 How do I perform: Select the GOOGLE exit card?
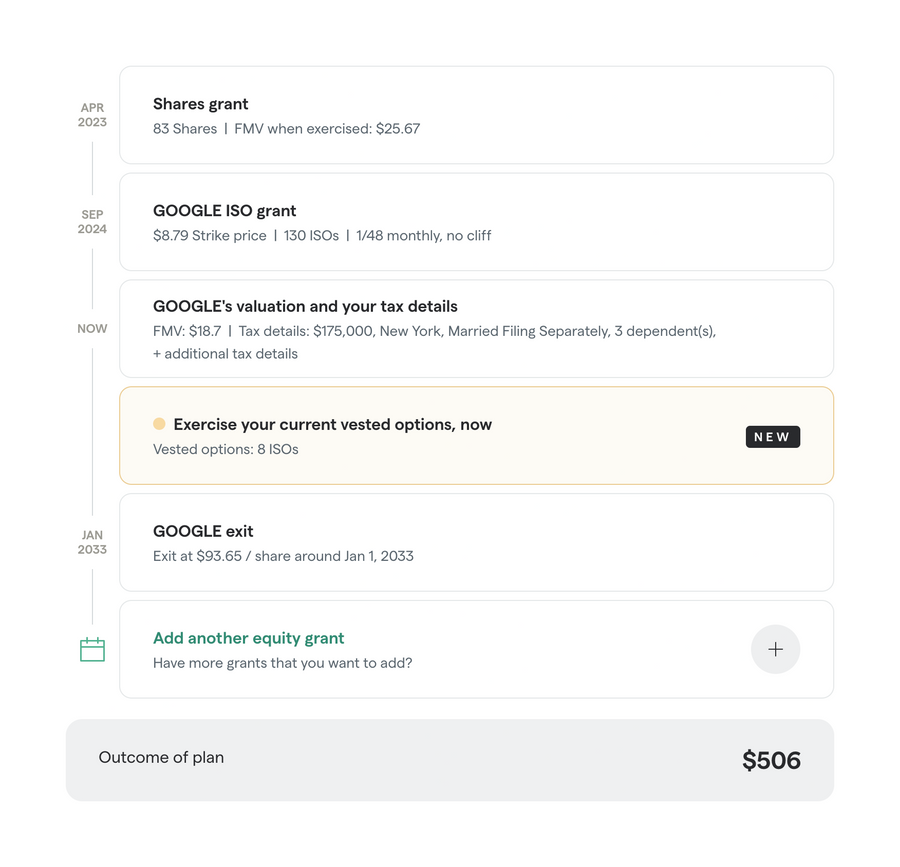[475, 542]
